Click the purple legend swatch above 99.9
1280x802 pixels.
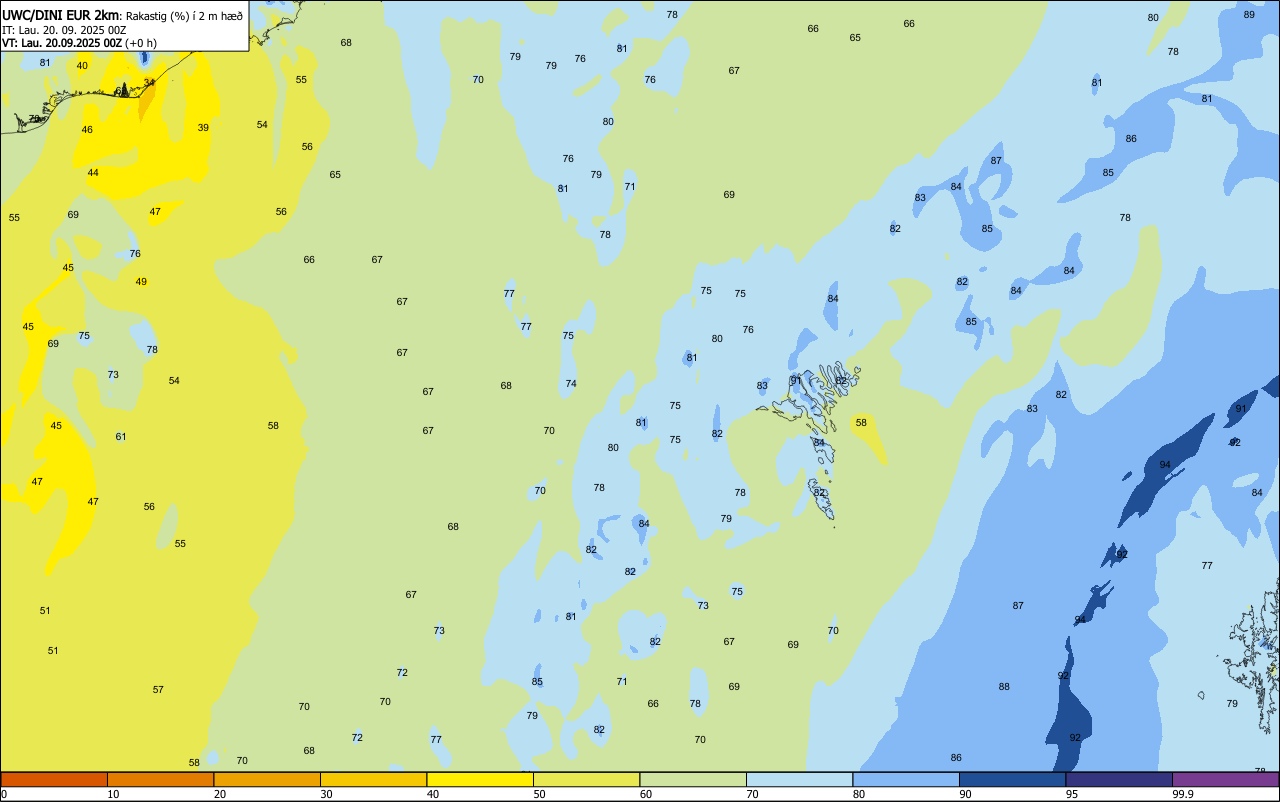pyautogui.click(x=1226, y=779)
